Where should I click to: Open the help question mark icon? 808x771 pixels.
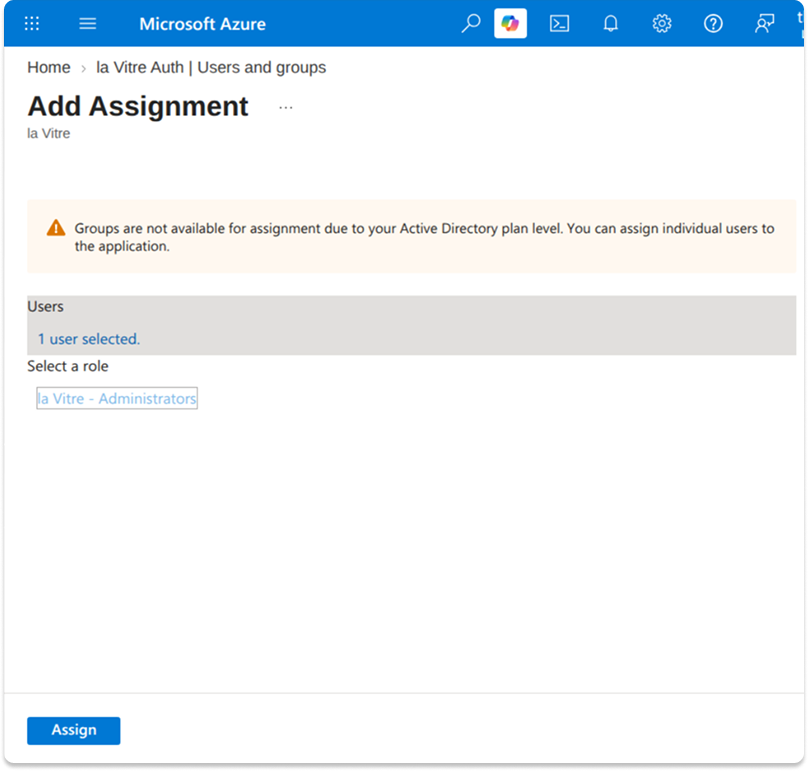click(713, 24)
